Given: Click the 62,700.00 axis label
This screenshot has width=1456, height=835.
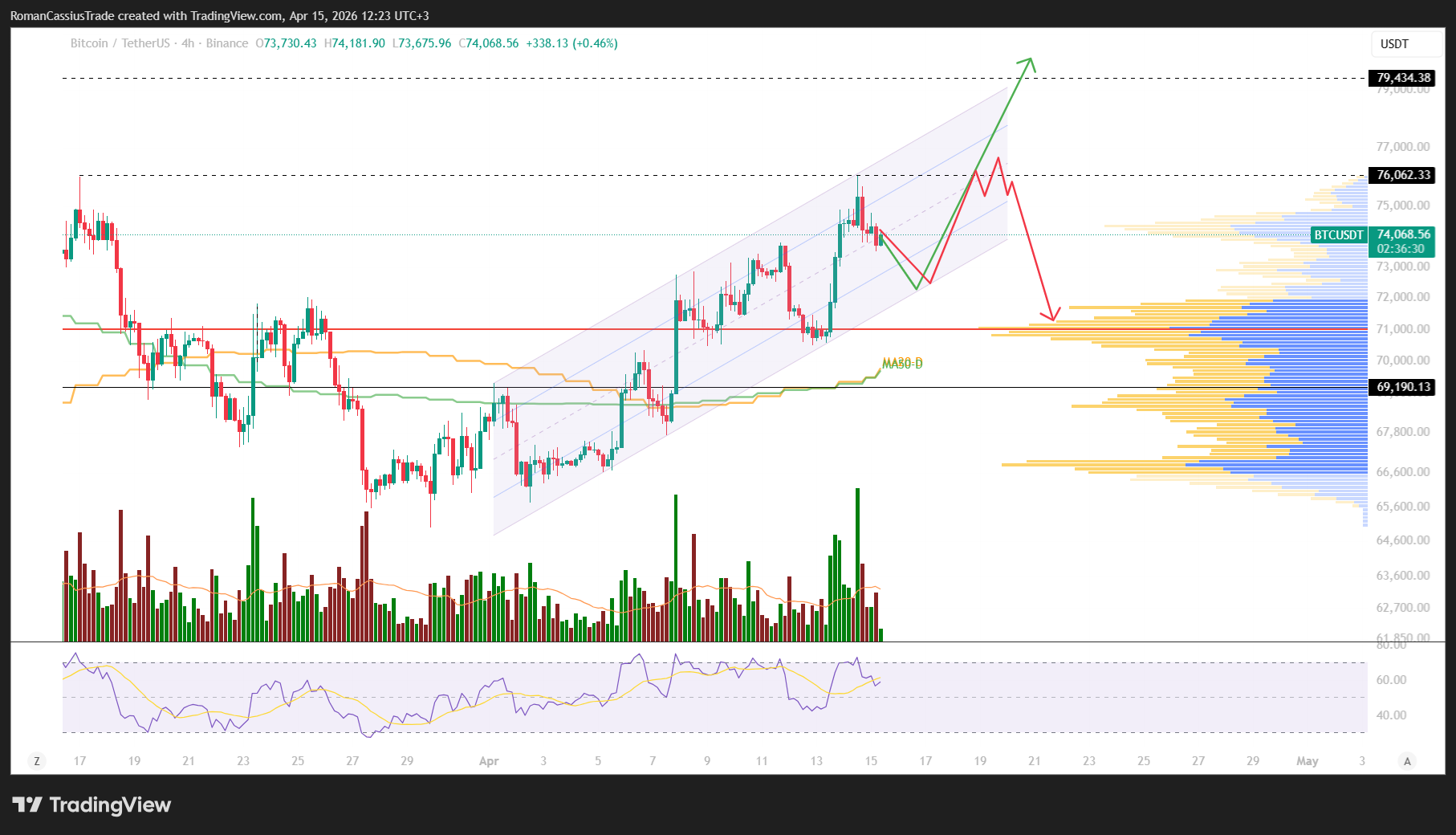Looking at the screenshot, I should 1403,608.
